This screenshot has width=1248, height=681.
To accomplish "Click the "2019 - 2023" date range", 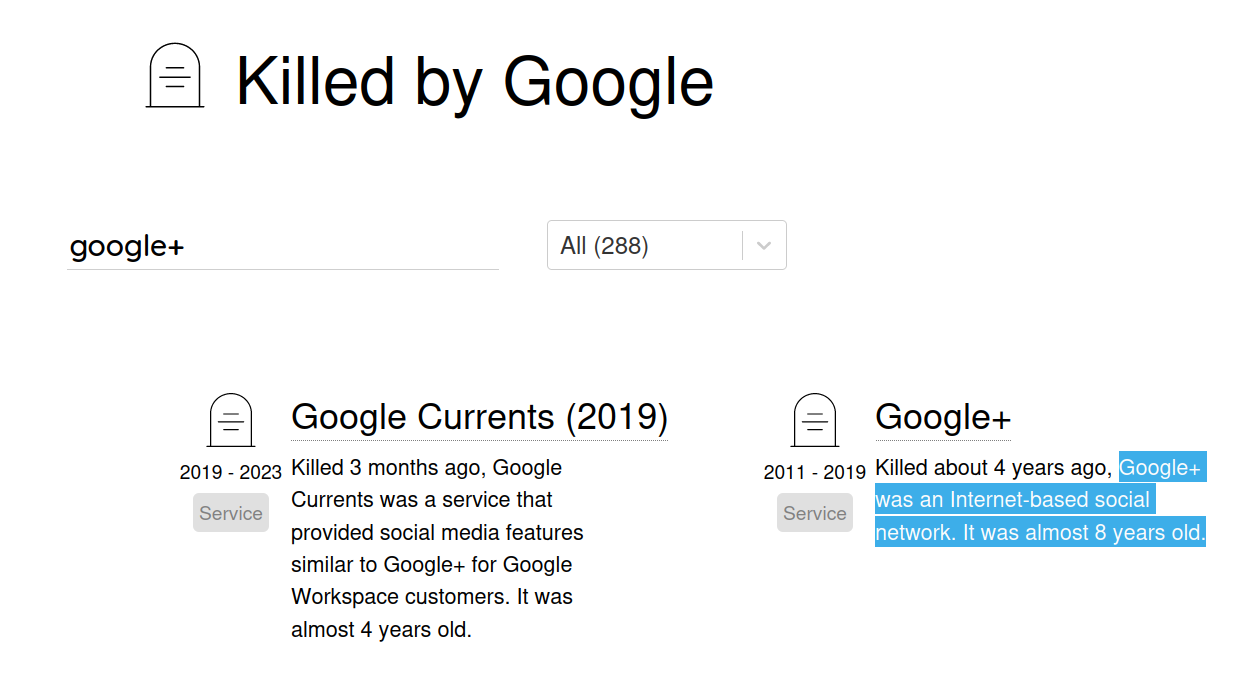I will click(x=231, y=472).
